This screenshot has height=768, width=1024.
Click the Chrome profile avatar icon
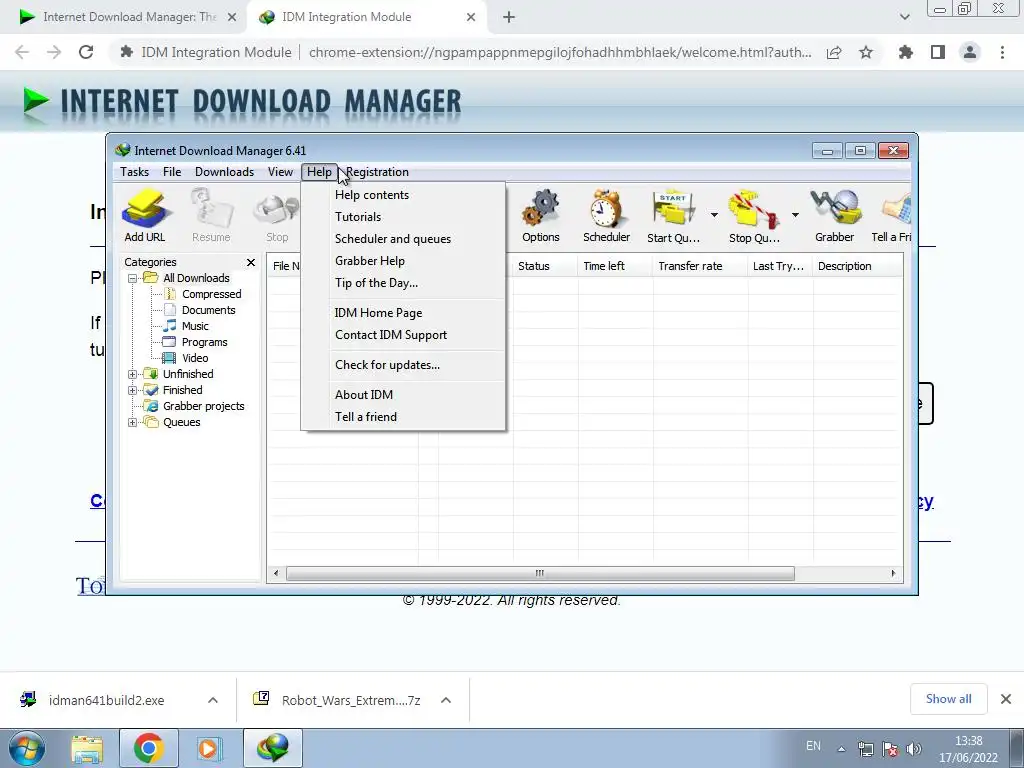coord(970,52)
